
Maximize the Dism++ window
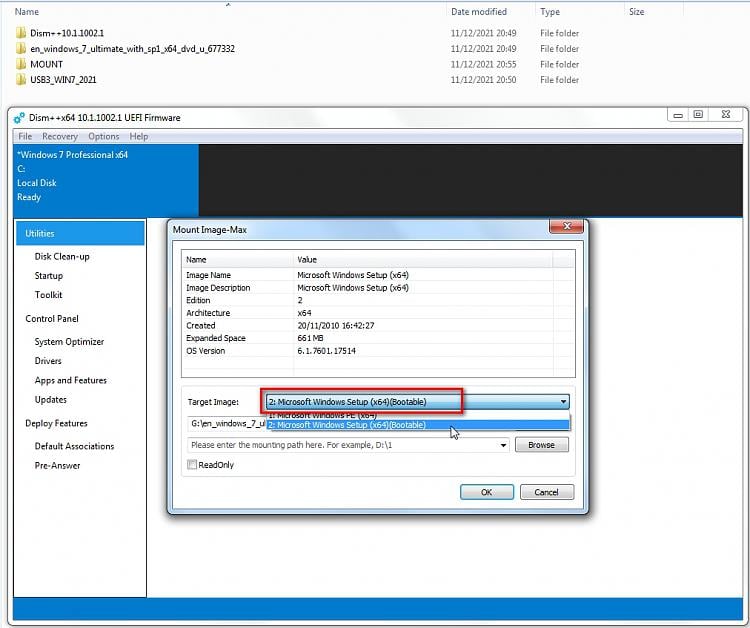point(698,115)
